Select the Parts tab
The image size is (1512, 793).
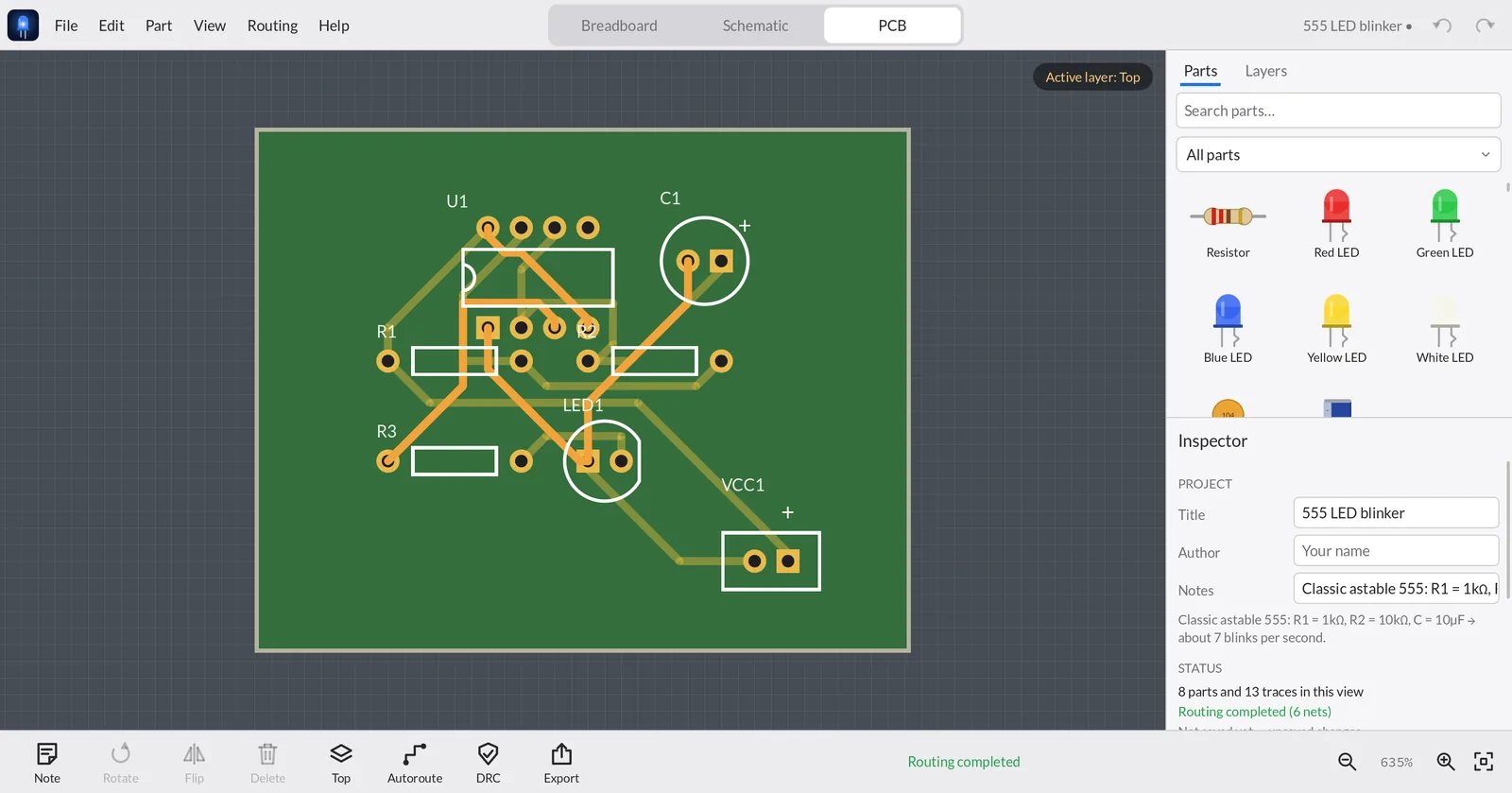pyautogui.click(x=1200, y=71)
